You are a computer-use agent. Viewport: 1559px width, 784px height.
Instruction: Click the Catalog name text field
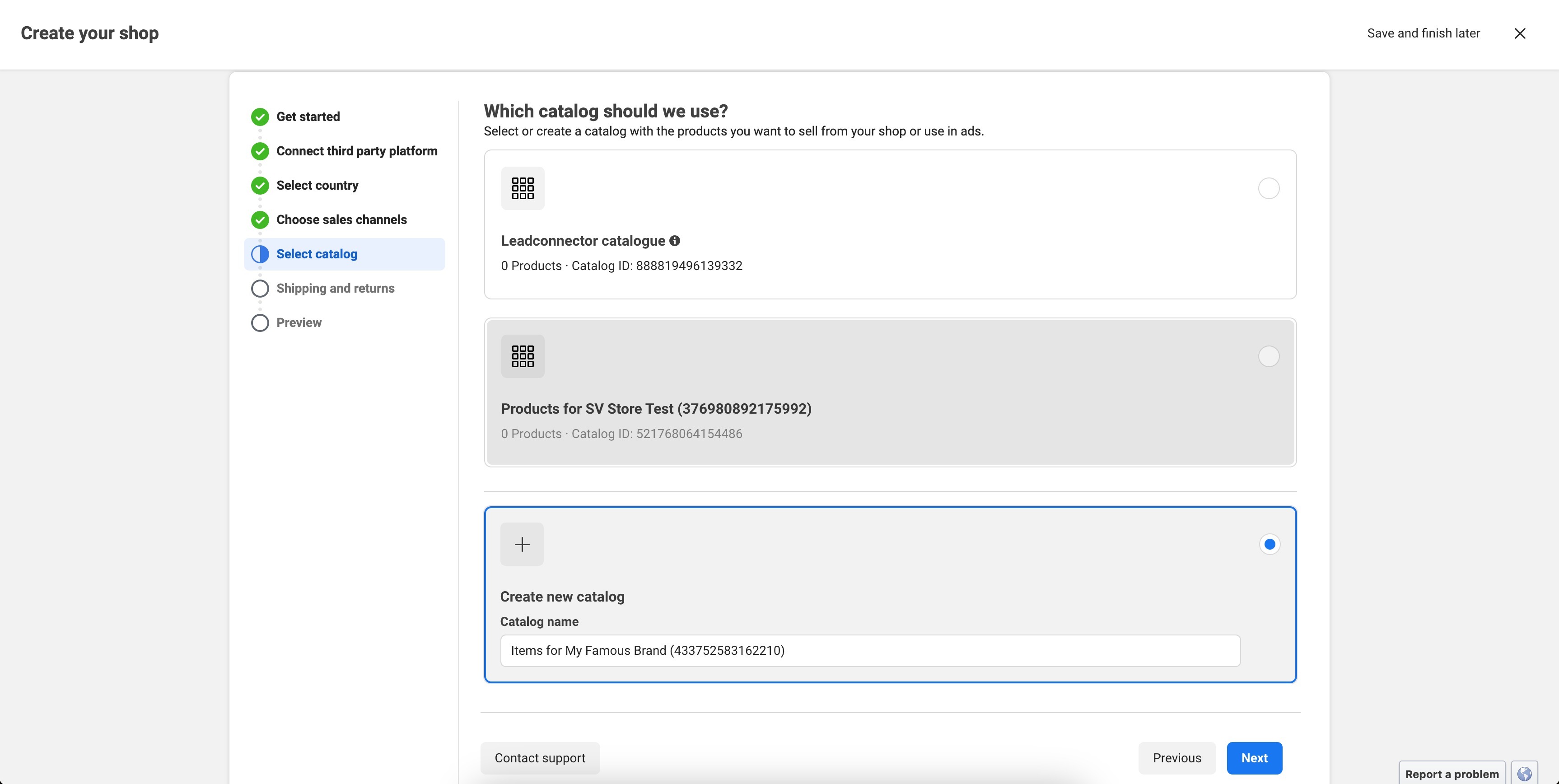pos(870,651)
